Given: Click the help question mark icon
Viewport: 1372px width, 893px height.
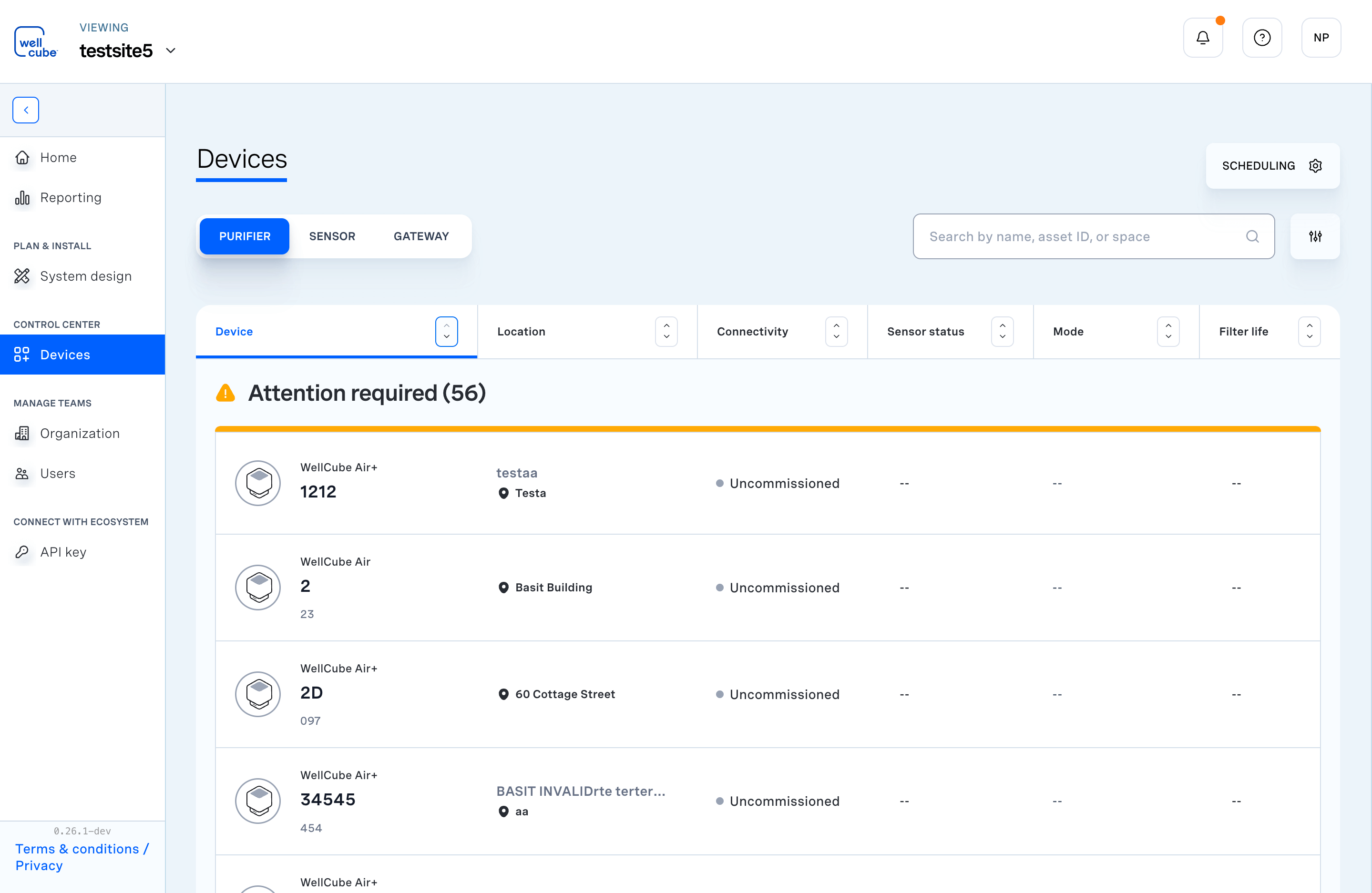Looking at the screenshot, I should coord(1262,38).
